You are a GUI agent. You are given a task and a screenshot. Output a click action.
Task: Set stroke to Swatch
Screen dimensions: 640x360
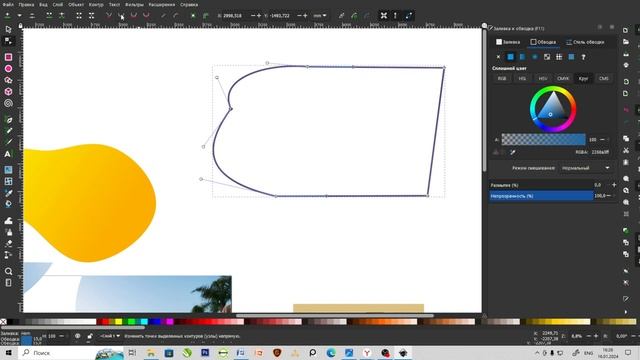(x=571, y=57)
